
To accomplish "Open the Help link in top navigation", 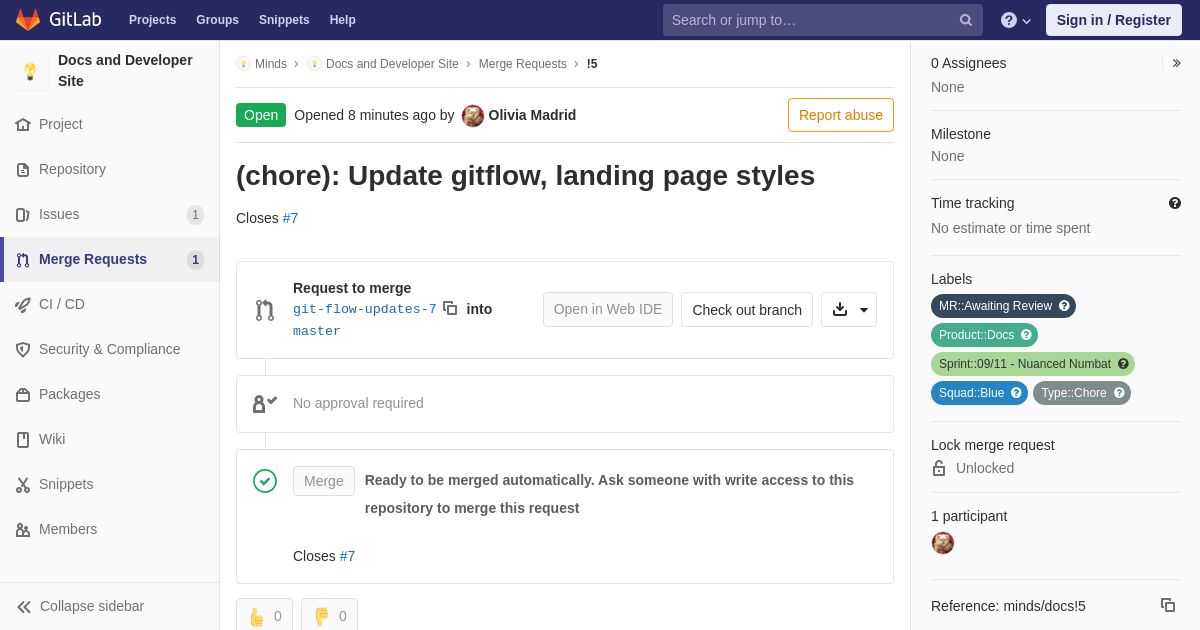I will (343, 20).
